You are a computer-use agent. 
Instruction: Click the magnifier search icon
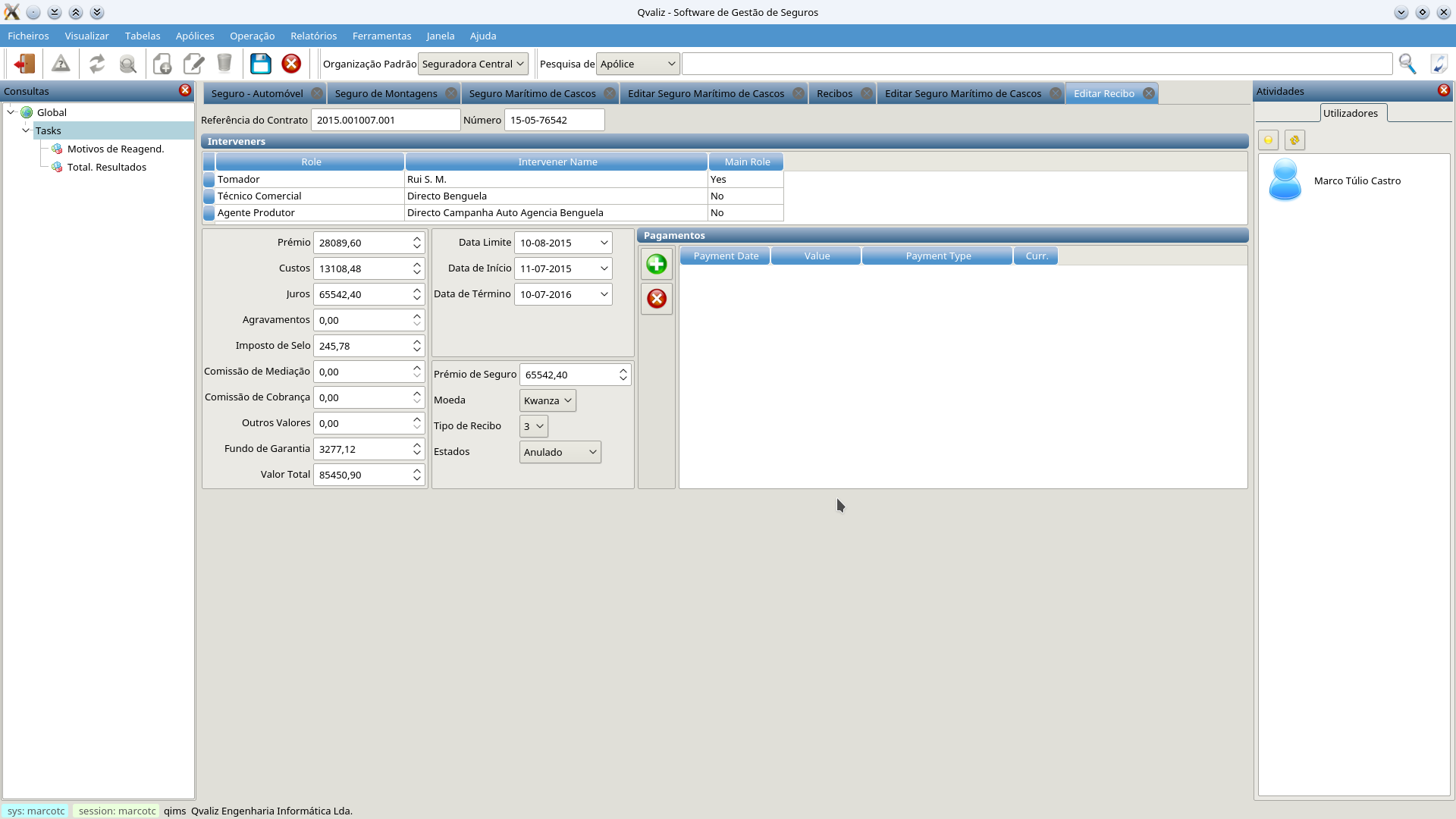(1407, 64)
